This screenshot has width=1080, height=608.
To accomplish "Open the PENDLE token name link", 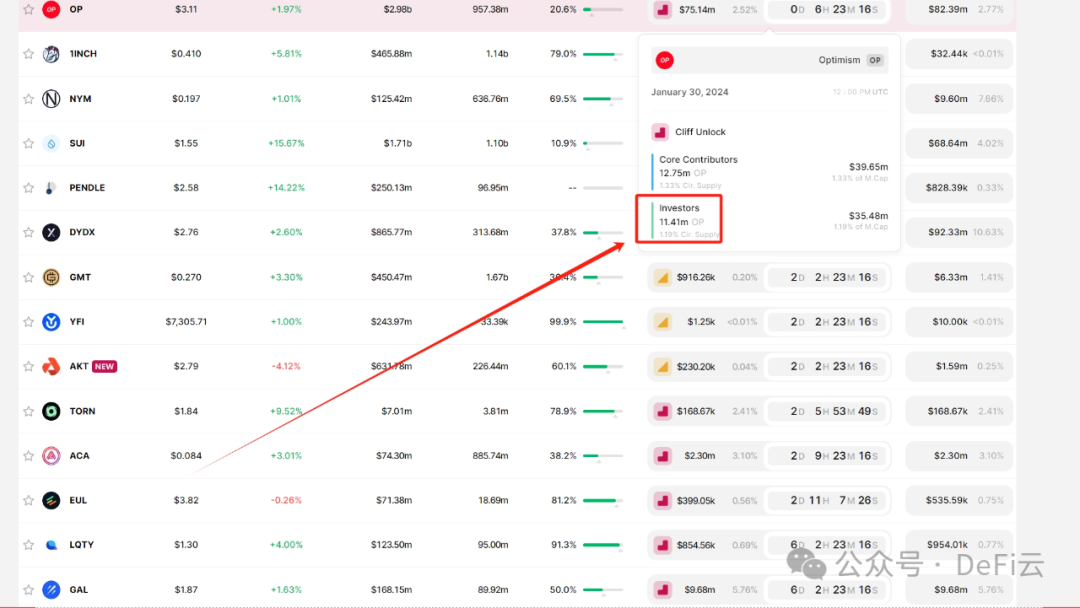I will [87, 187].
